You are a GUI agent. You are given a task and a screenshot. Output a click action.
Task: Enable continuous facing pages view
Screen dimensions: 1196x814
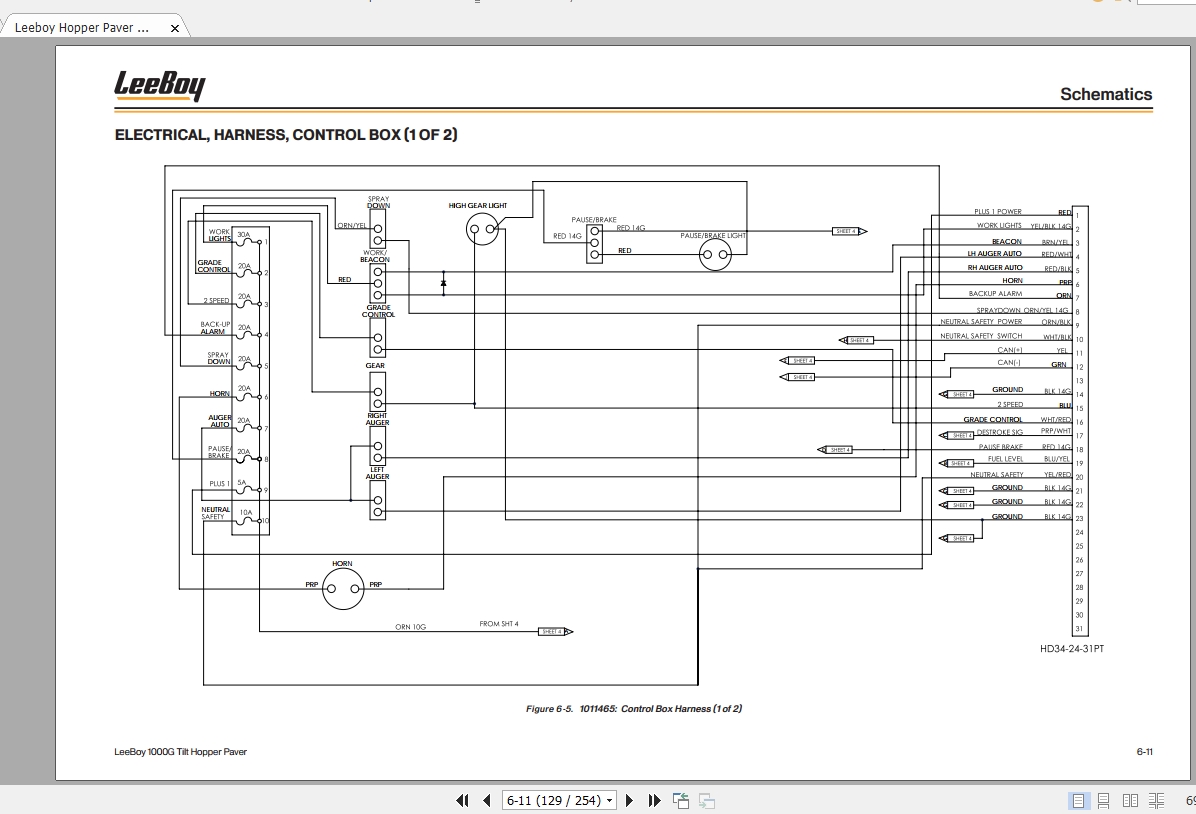coord(1156,800)
